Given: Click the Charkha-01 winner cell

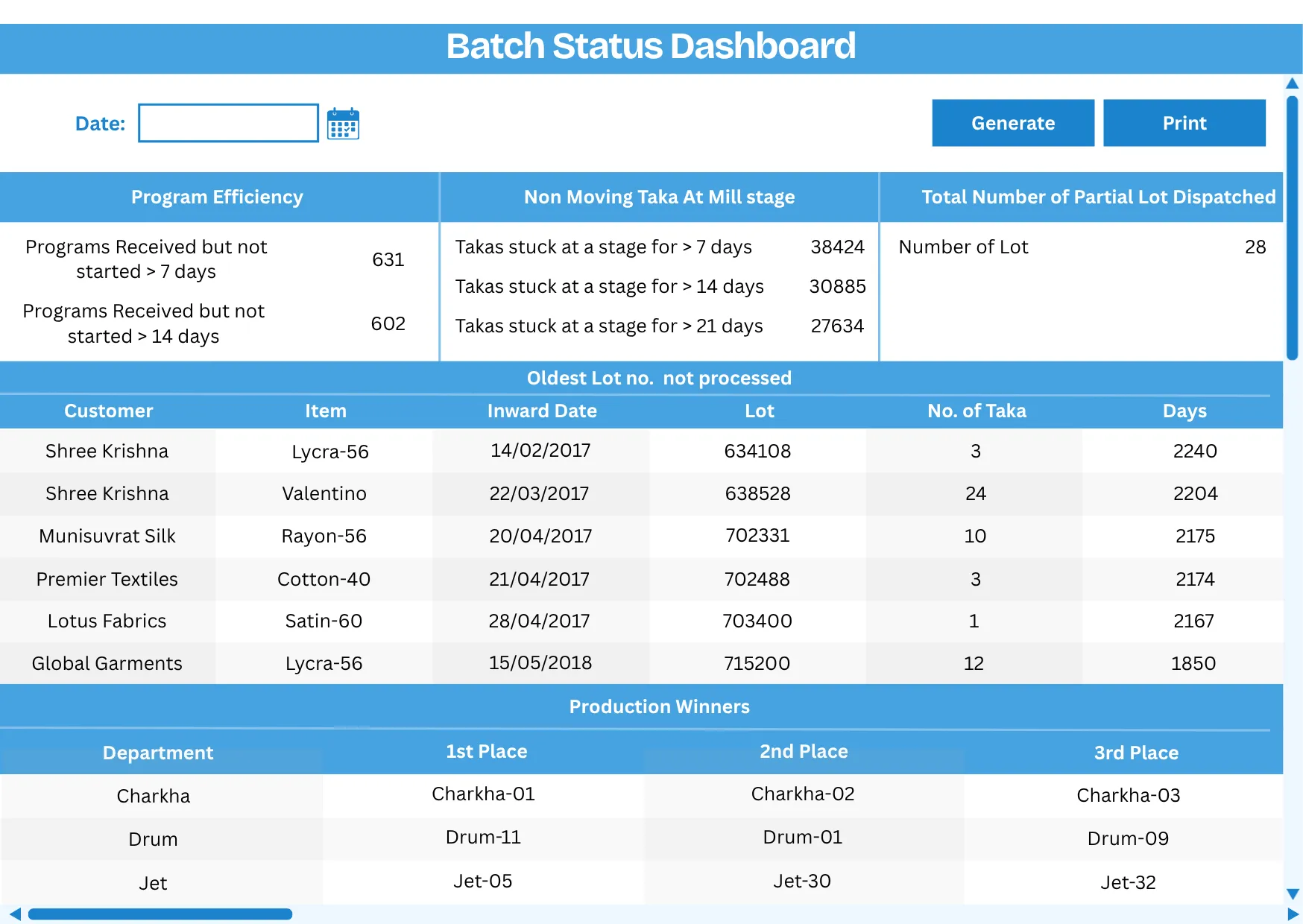Looking at the screenshot, I should click(x=483, y=794).
